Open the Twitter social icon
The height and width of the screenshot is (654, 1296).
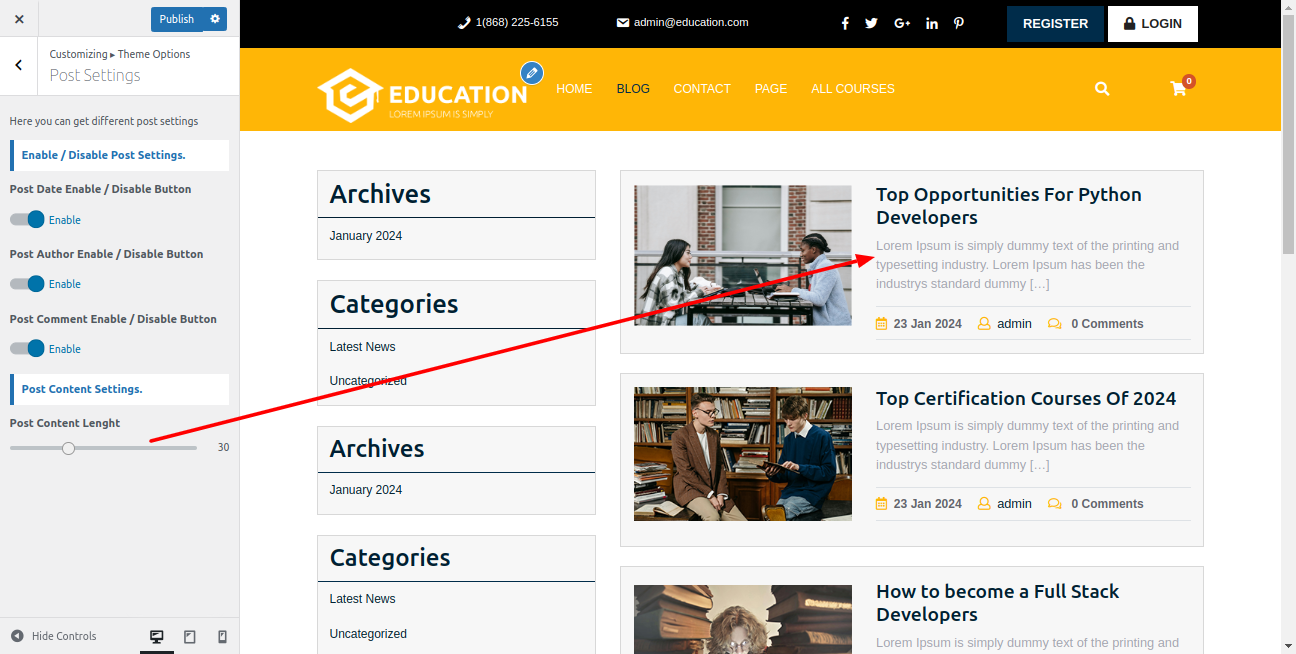[x=871, y=23]
